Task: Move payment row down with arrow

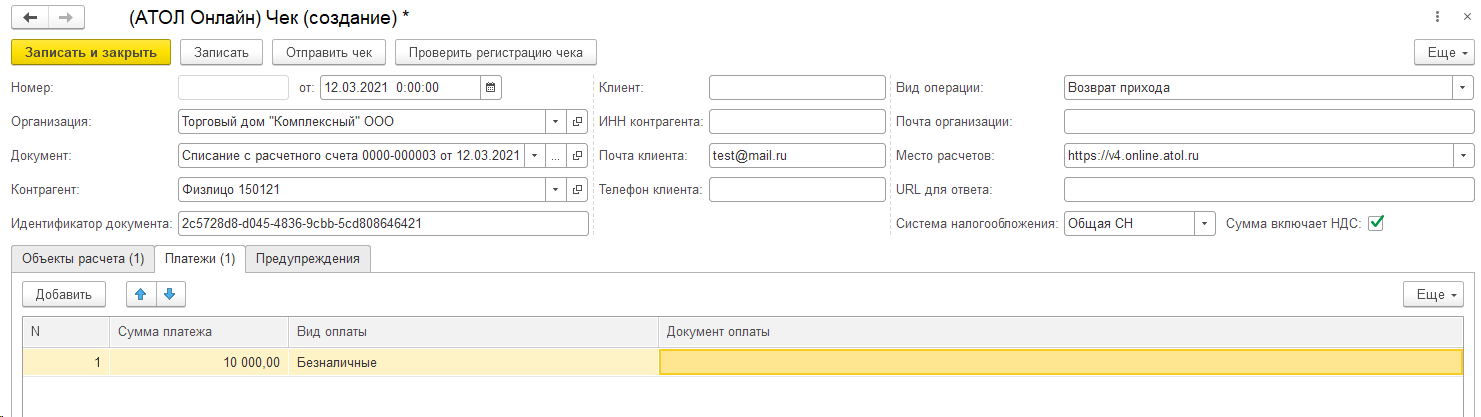Action: click(x=170, y=294)
